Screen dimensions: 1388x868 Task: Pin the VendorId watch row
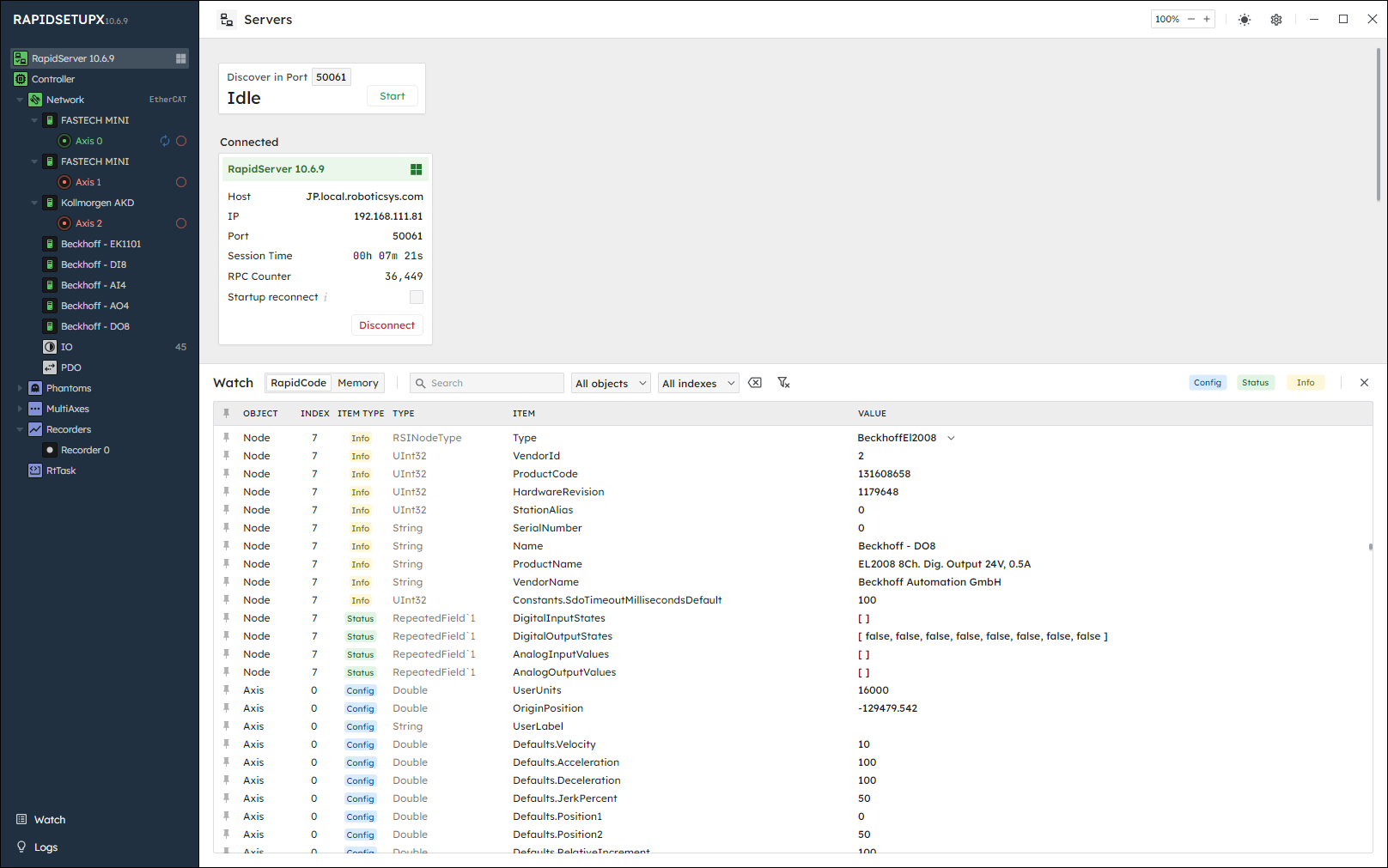point(227,456)
